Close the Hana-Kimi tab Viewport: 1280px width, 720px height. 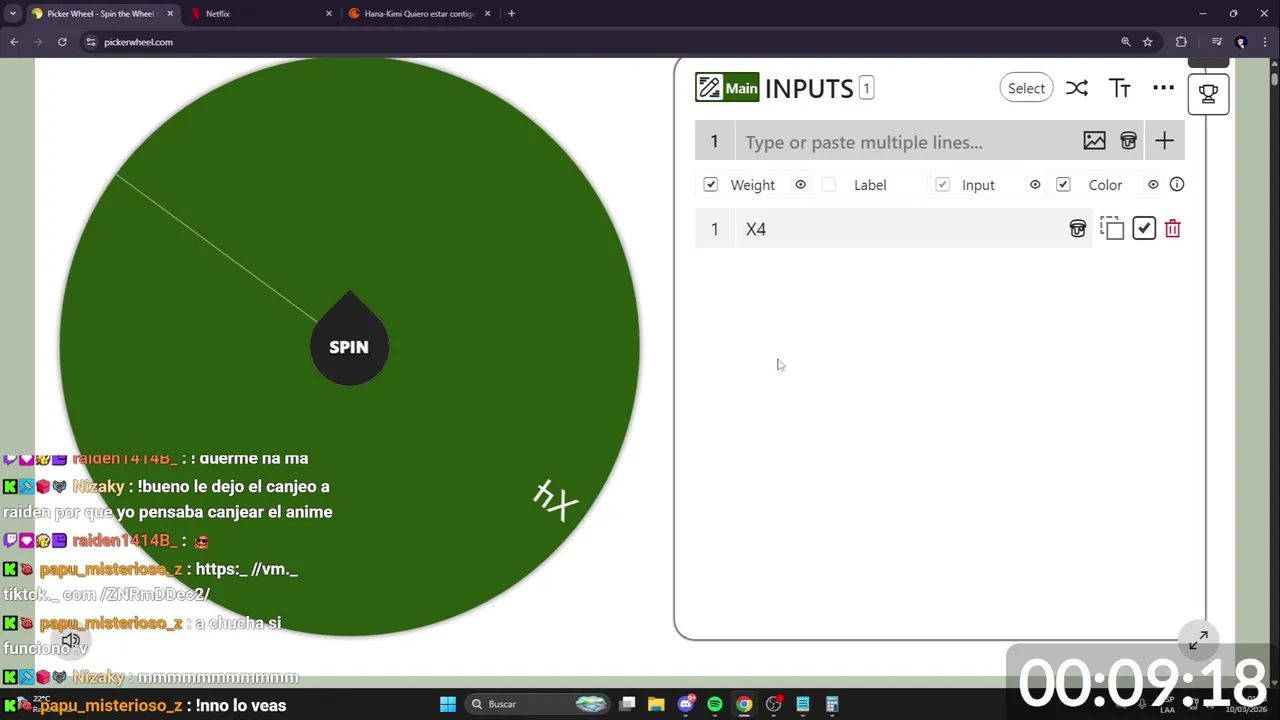[x=487, y=14]
